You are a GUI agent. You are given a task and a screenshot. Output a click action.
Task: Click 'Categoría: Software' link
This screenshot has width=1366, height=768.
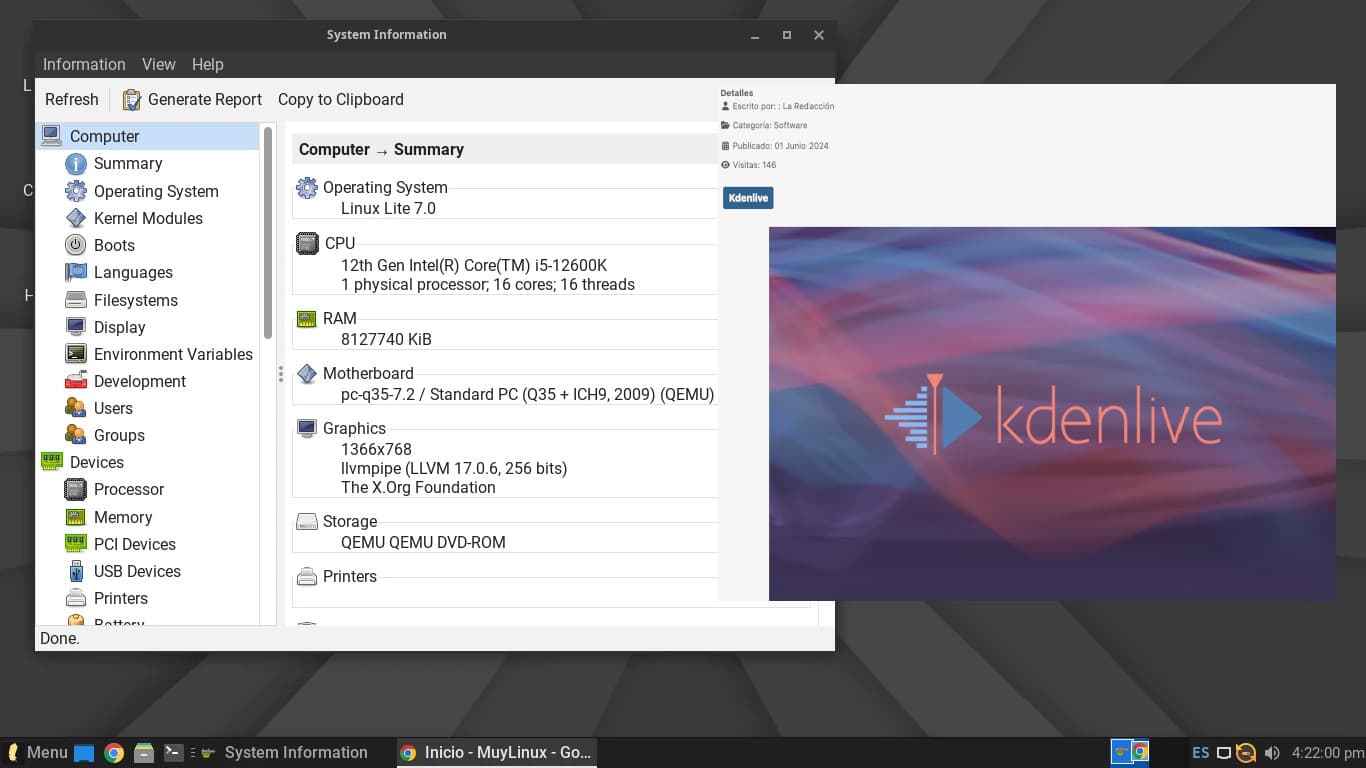(764, 125)
